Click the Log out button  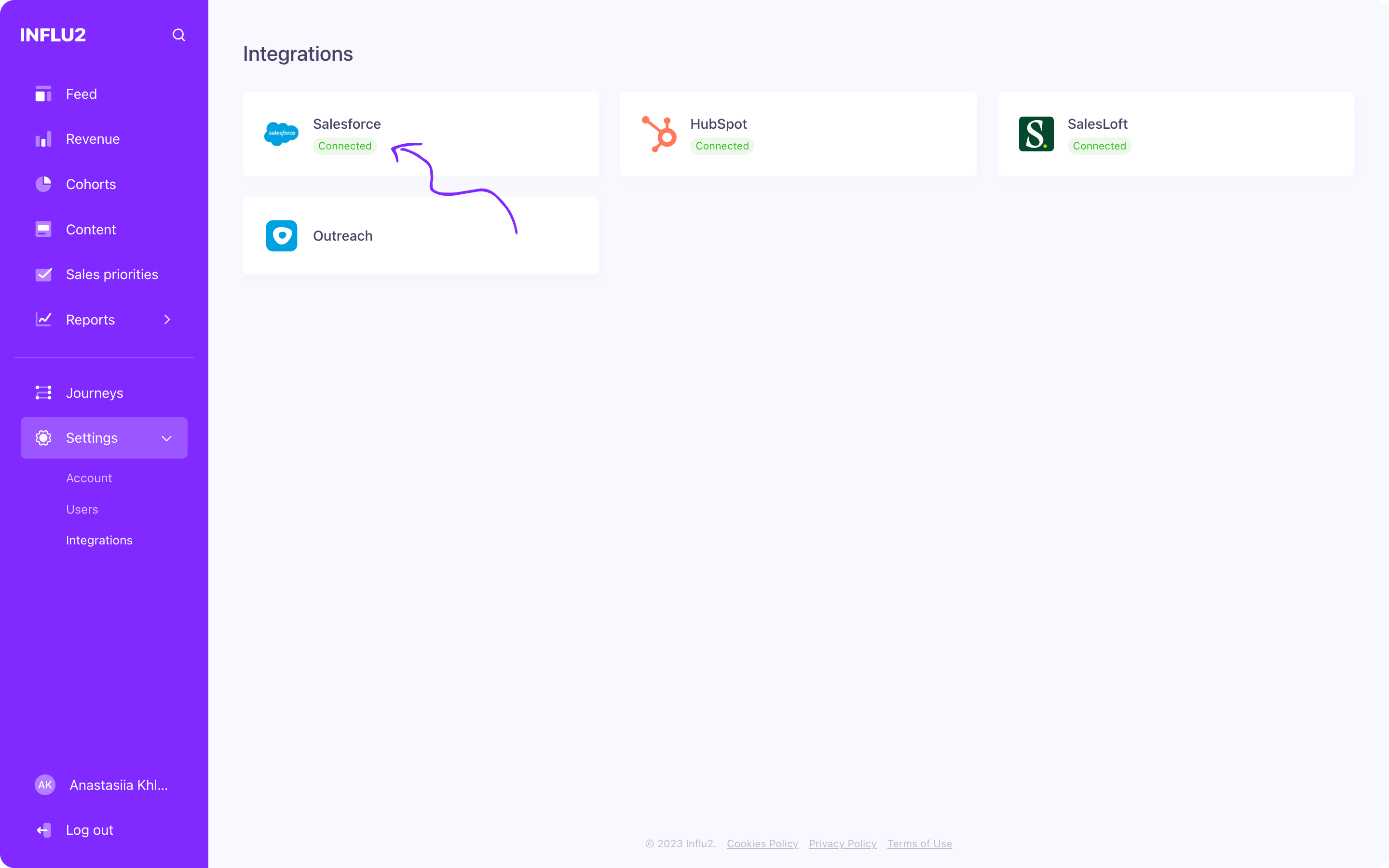click(x=89, y=829)
